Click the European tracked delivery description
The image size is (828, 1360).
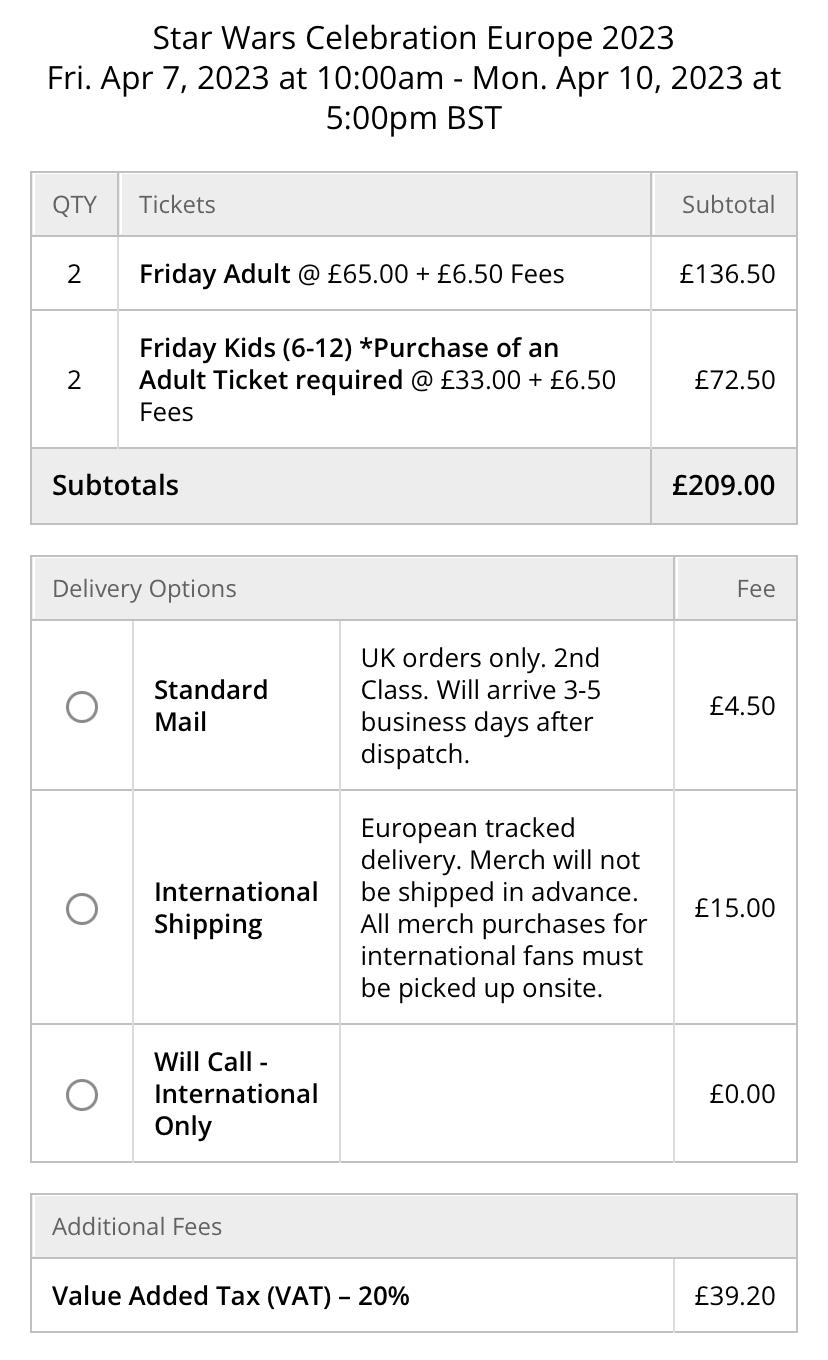[504, 908]
